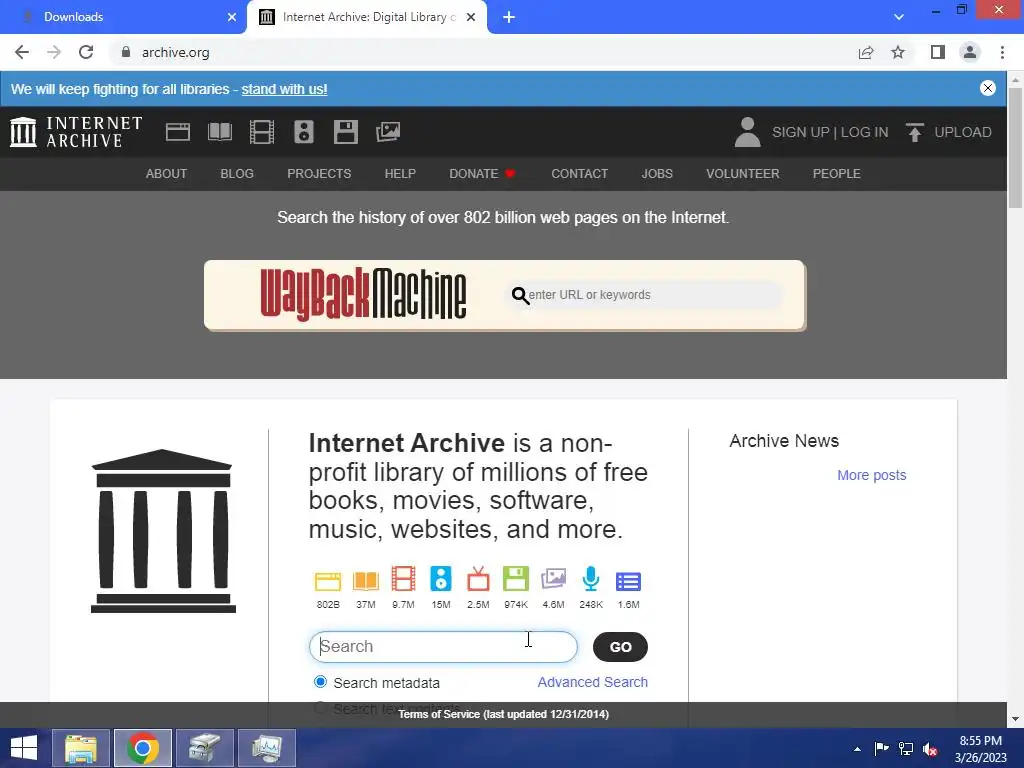Open Chrome's three-dot menu
The image size is (1024, 768).
1002,52
